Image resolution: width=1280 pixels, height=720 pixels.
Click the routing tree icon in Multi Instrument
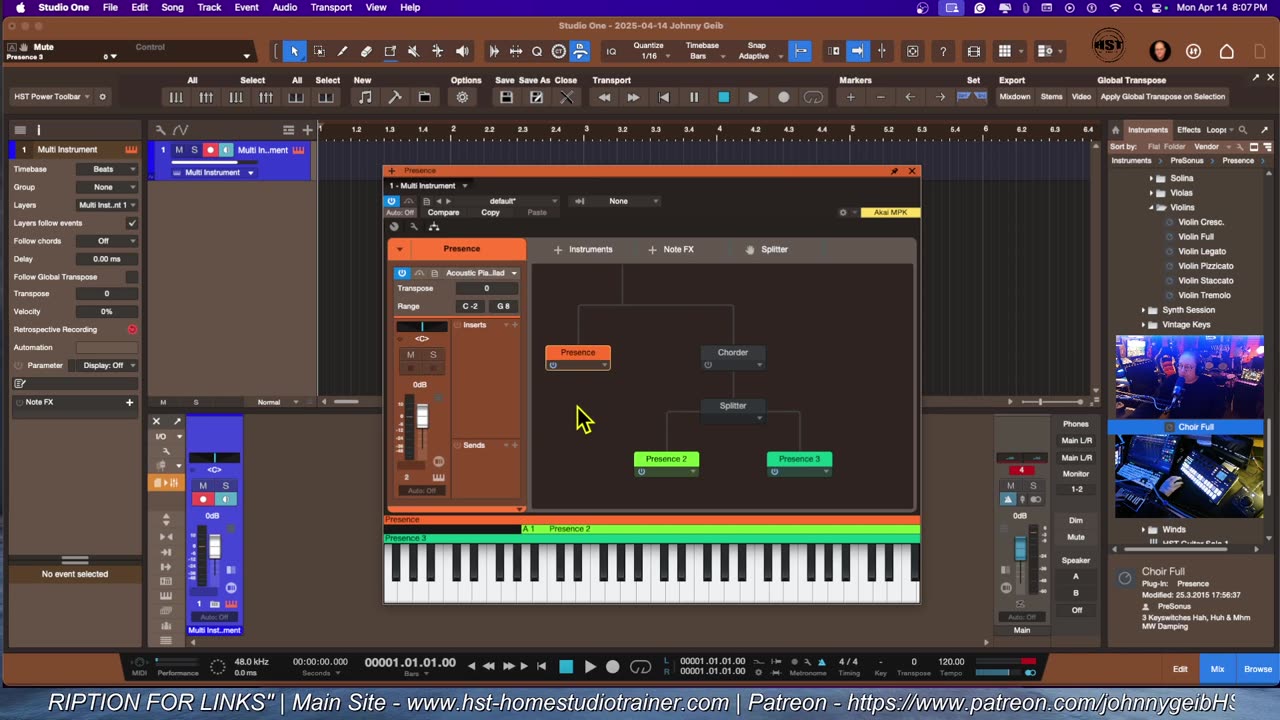434,227
